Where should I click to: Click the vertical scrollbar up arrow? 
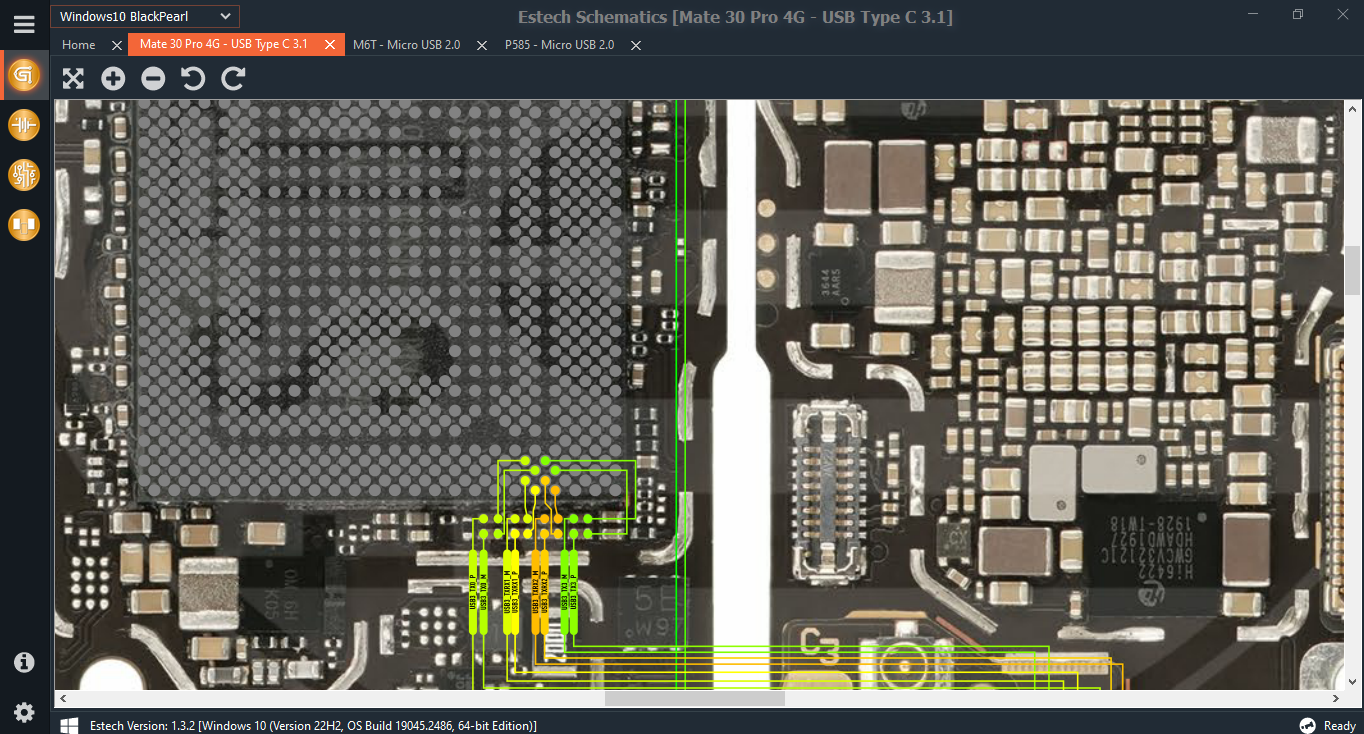pos(1353,107)
